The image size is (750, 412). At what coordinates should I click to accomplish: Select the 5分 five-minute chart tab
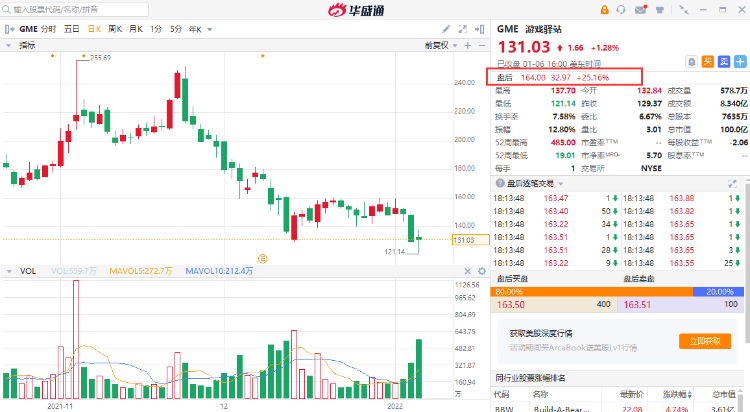point(176,29)
